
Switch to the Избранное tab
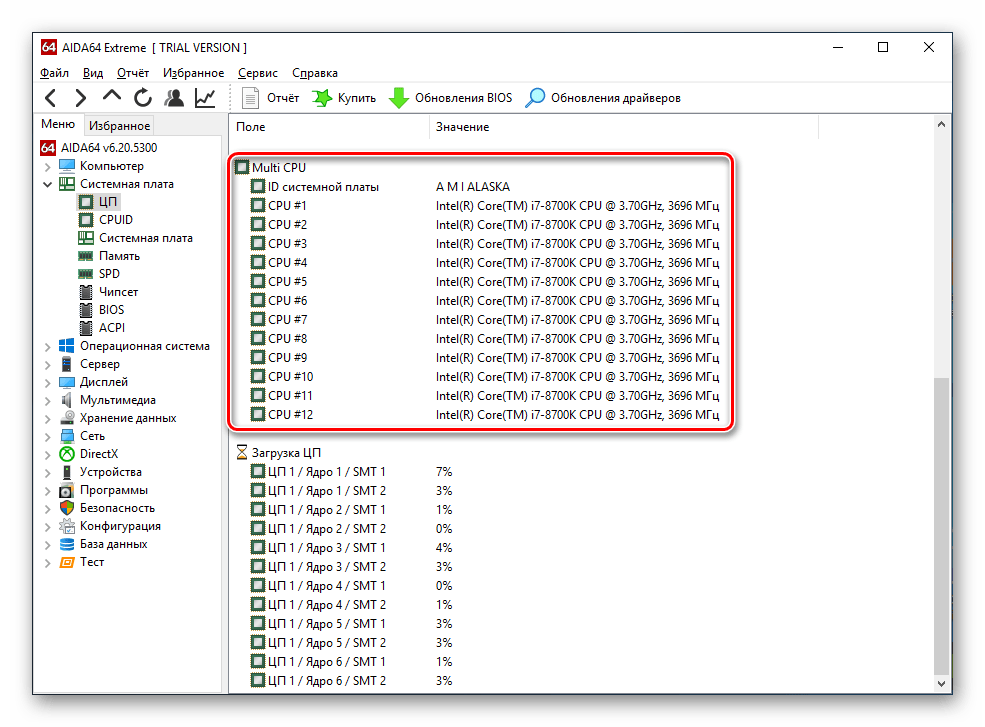click(119, 126)
